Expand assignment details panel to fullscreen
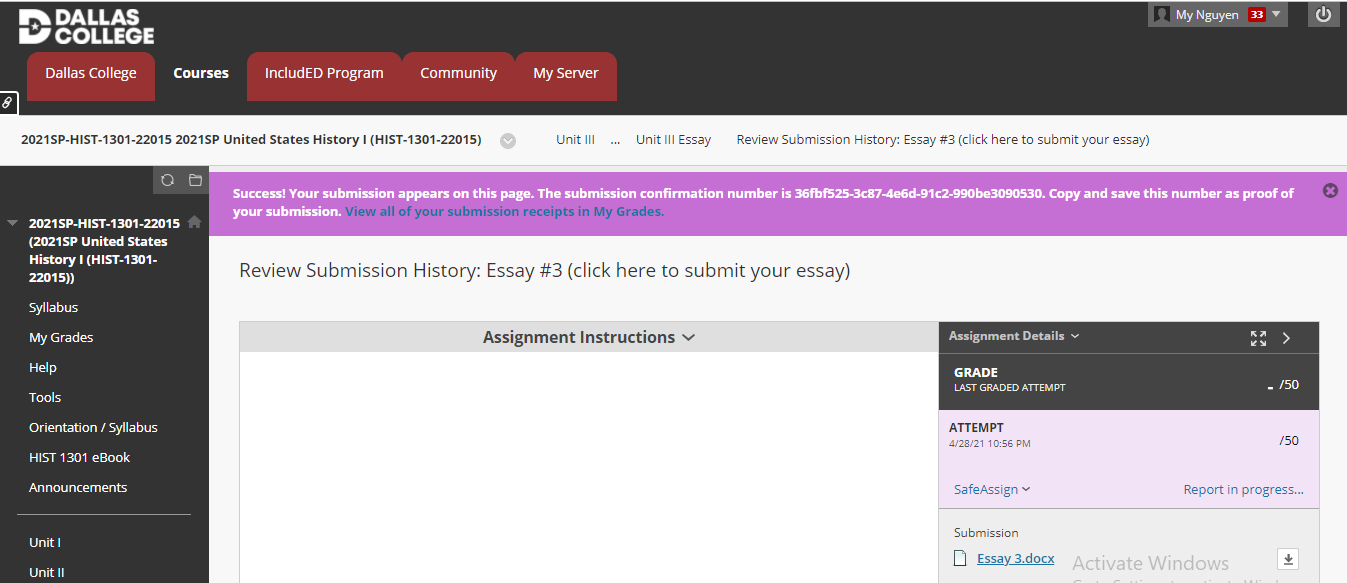The image size is (1347, 583). point(1258,338)
